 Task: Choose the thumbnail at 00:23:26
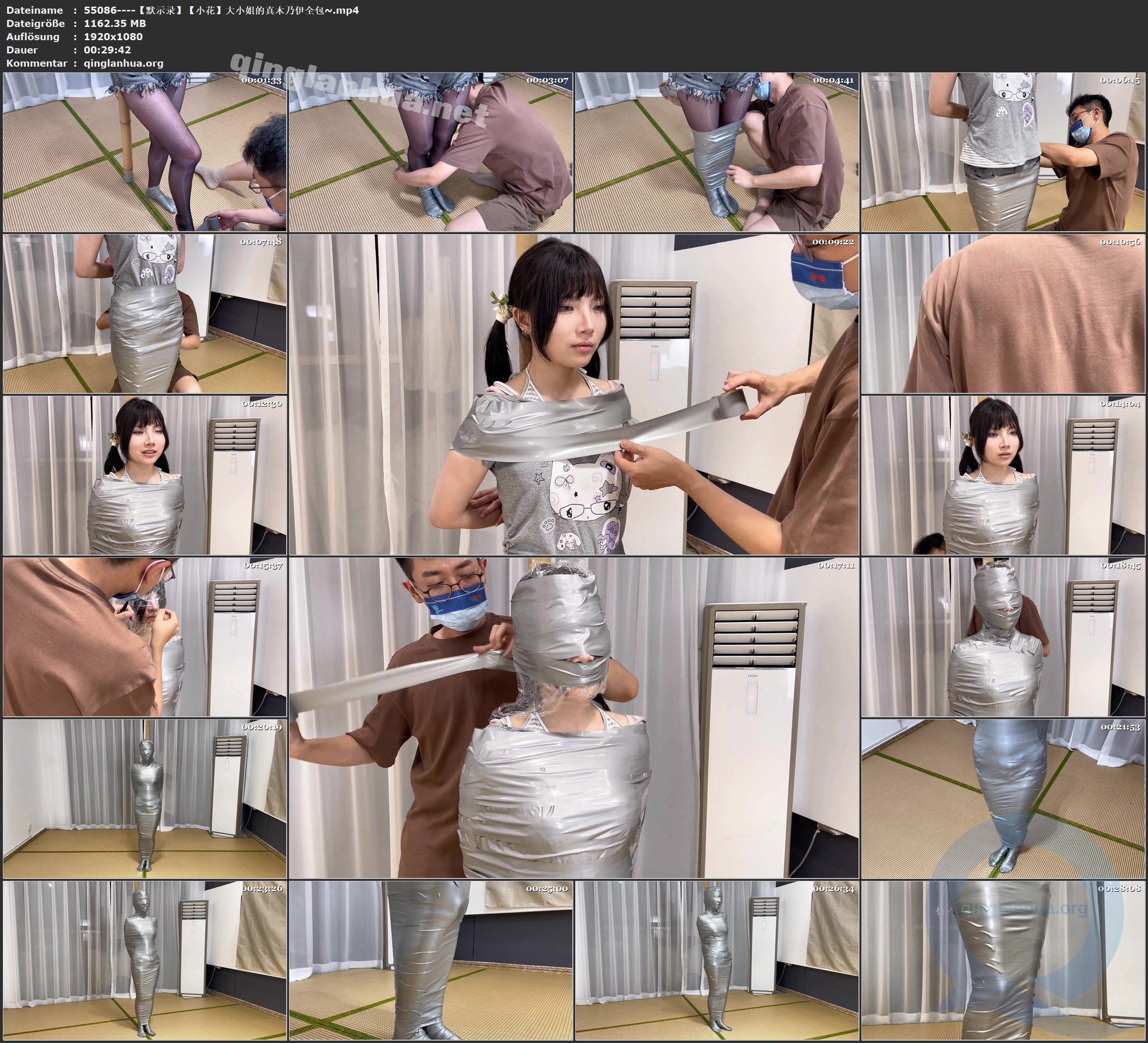pyautogui.click(x=145, y=960)
